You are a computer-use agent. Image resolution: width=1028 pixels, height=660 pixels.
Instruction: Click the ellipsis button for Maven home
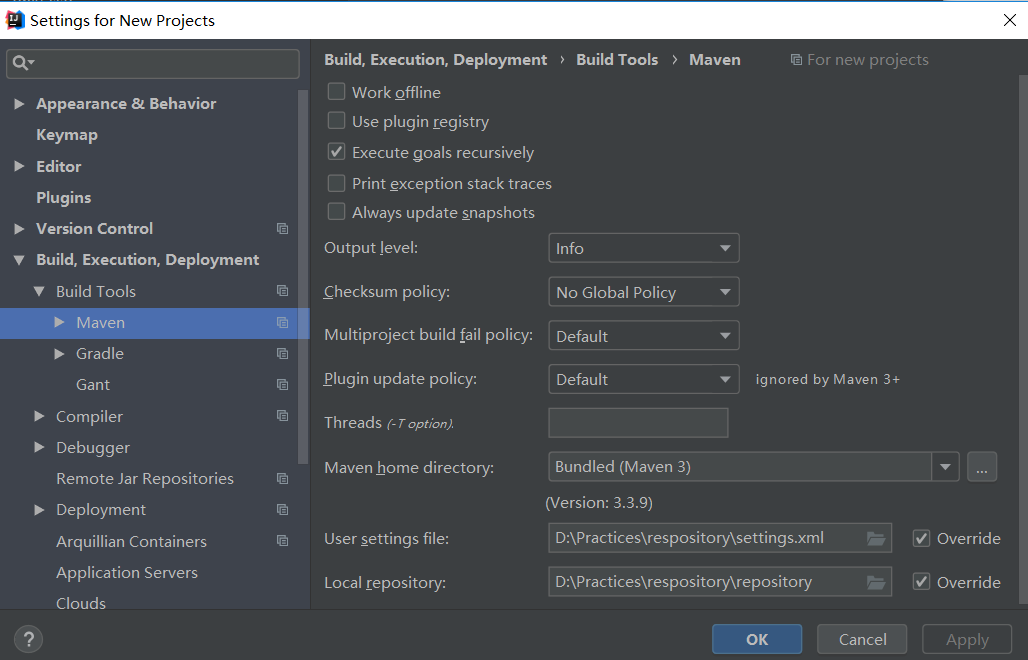pos(982,467)
